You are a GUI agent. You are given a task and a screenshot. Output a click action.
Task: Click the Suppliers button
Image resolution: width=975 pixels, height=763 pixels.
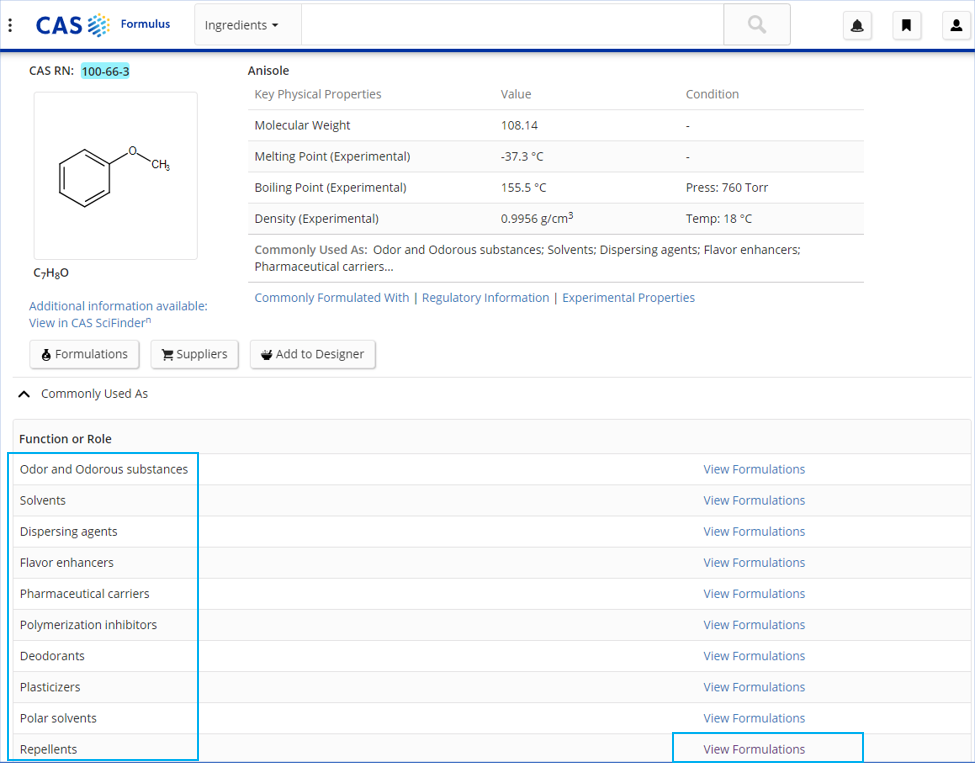coord(195,354)
